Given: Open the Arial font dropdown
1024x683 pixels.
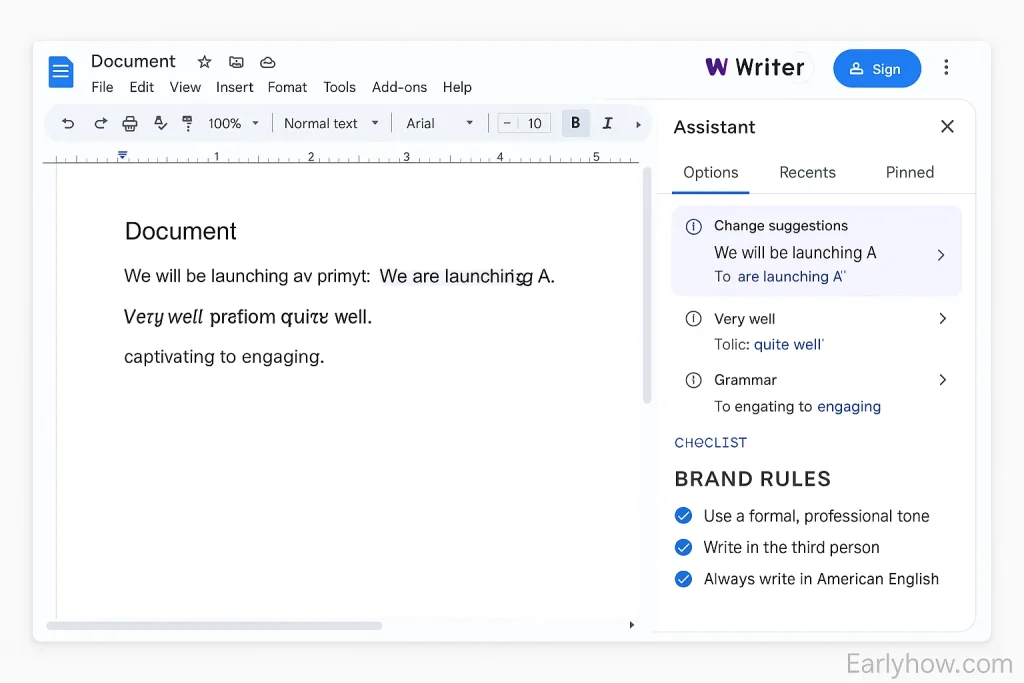Looking at the screenshot, I should (x=439, y=124).
